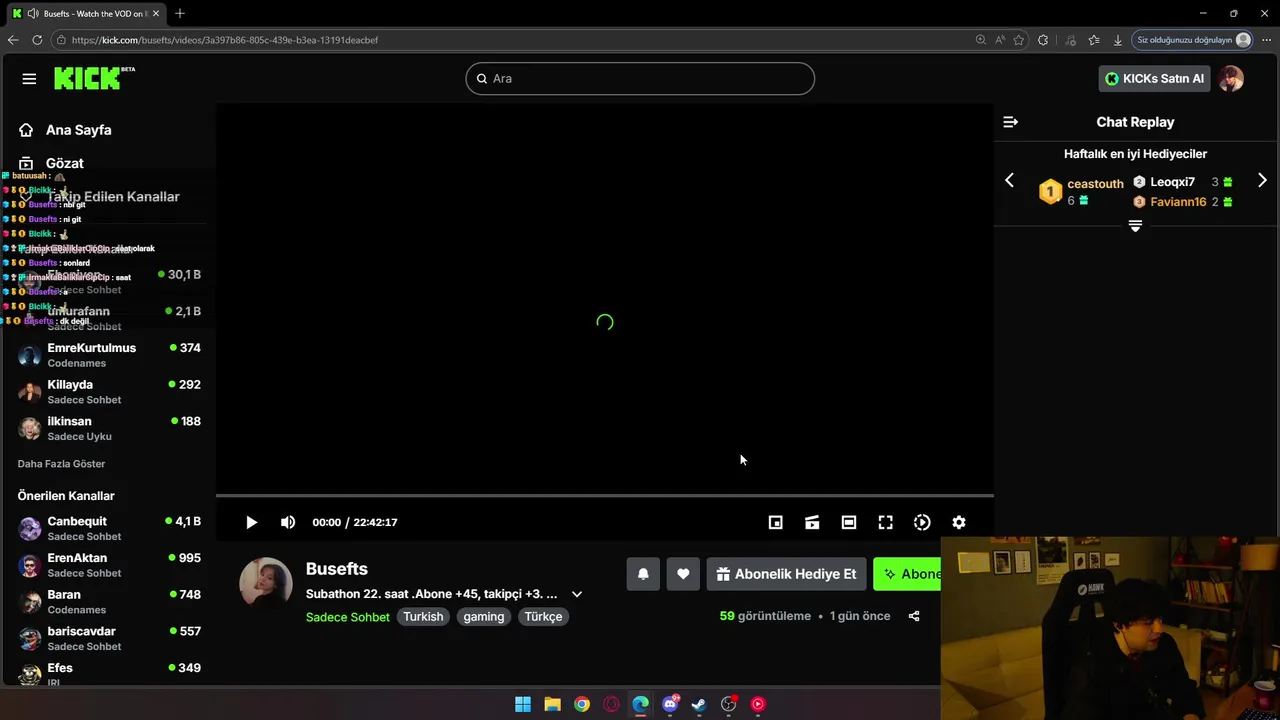Open the user profile avatar menu
Screen dimensions: 1280x720
point(1231,79)
